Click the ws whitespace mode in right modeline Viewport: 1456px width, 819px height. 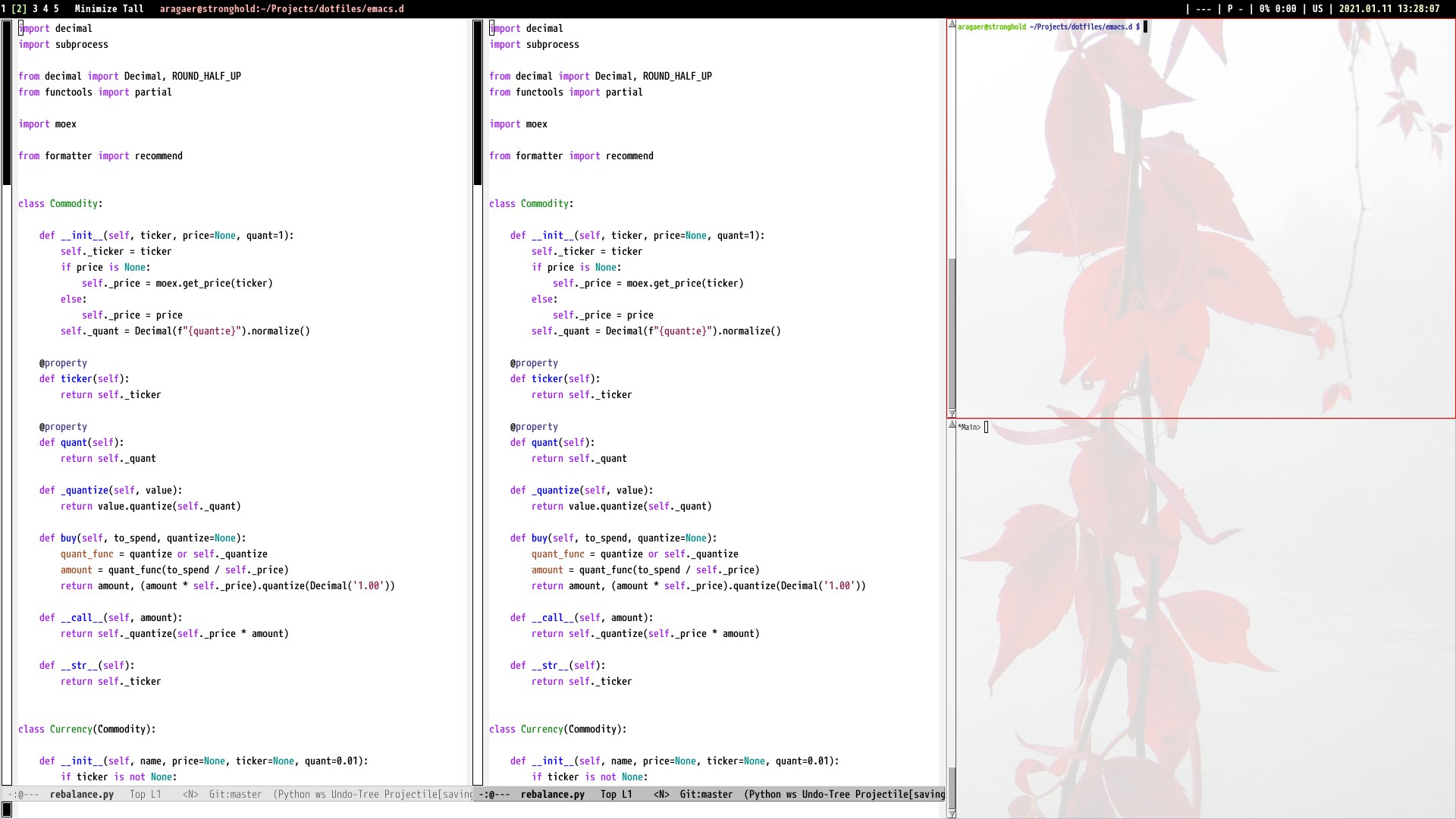[792, 795]
